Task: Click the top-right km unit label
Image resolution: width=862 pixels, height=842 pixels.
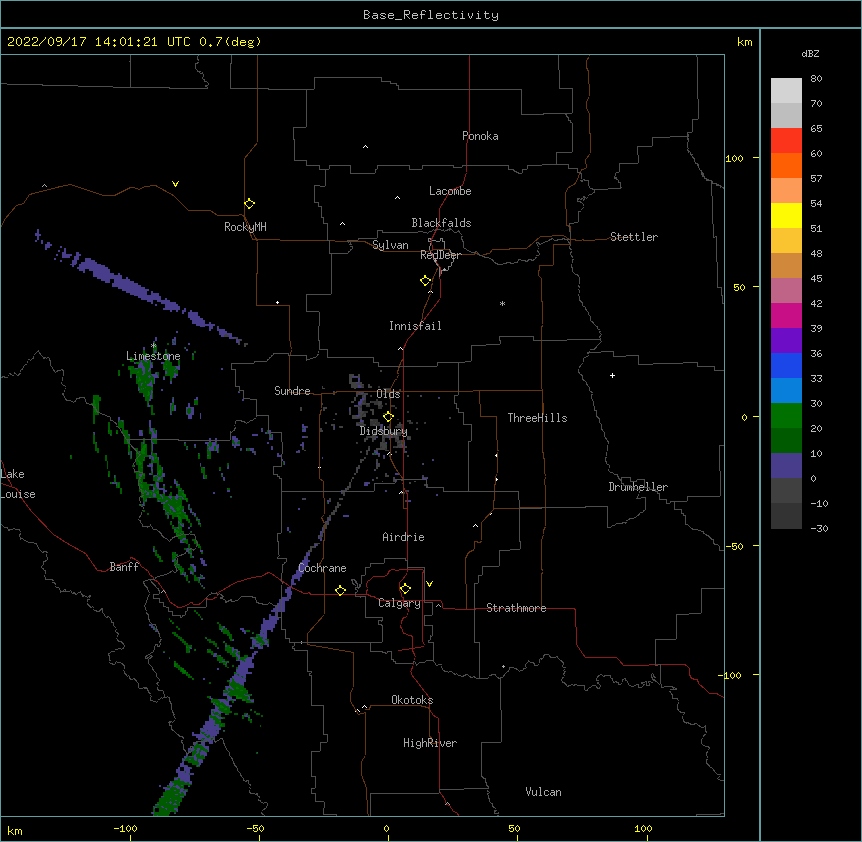Action: tap(745, 42)
